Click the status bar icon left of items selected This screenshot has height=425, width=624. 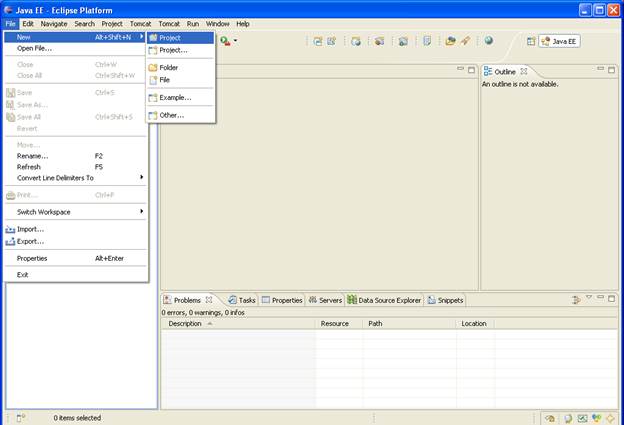pyautogui.click(x=21, y=418)
